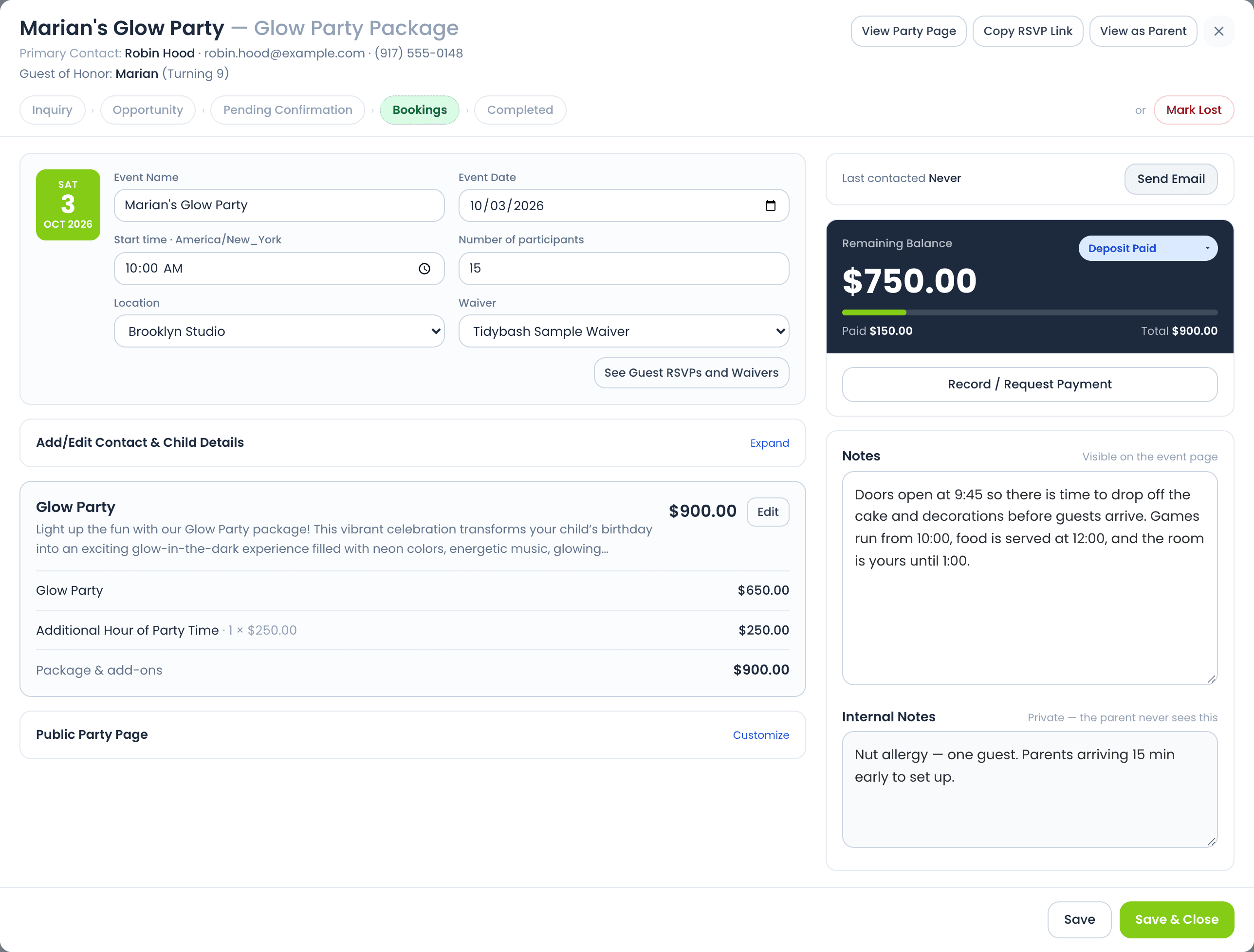Click Send Email button
The image size is (1254, 952).
pyautogui.click(x=1171, y=179)
